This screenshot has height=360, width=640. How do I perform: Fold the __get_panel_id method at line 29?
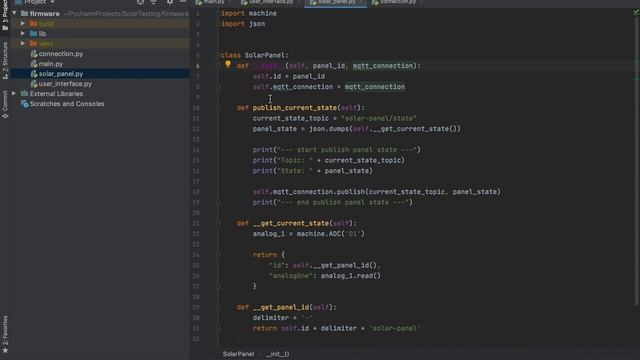click(218, 307)
